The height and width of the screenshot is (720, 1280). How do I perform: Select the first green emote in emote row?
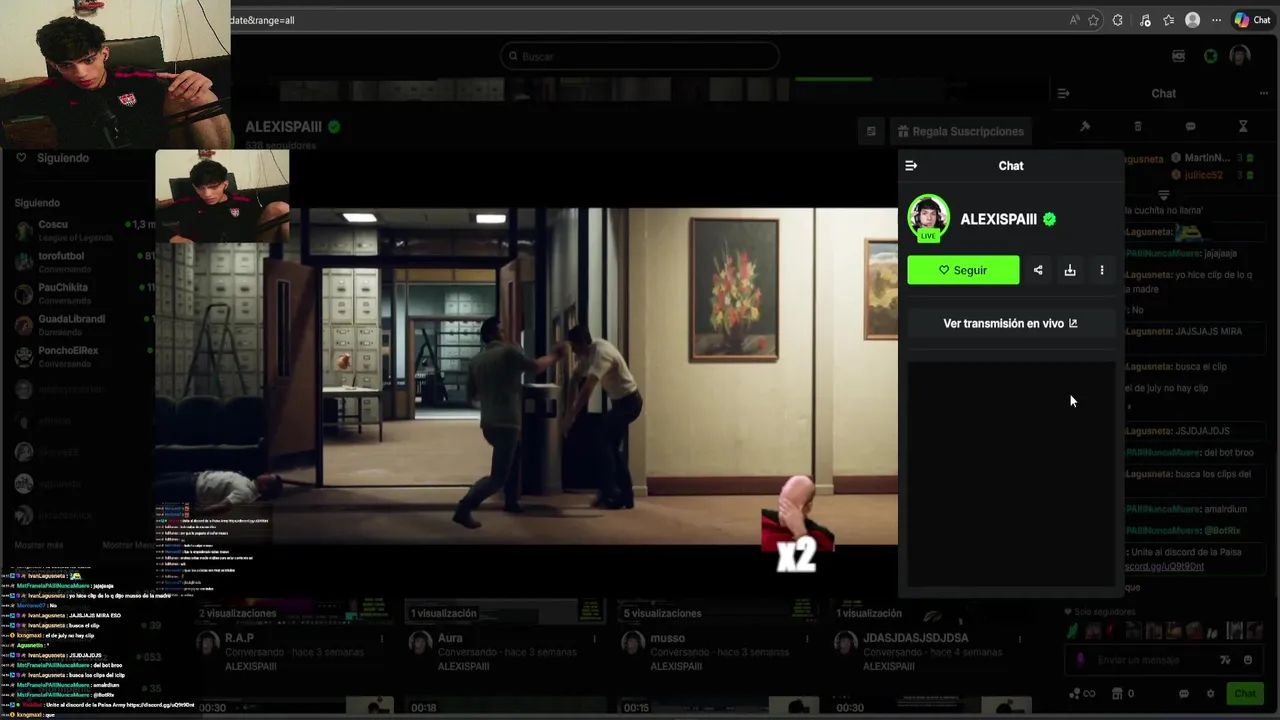pos(1073,631)
